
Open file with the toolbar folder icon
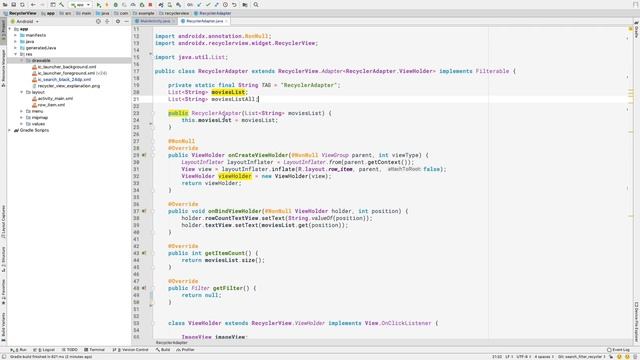pyautogui.click(x=4, y=4)
